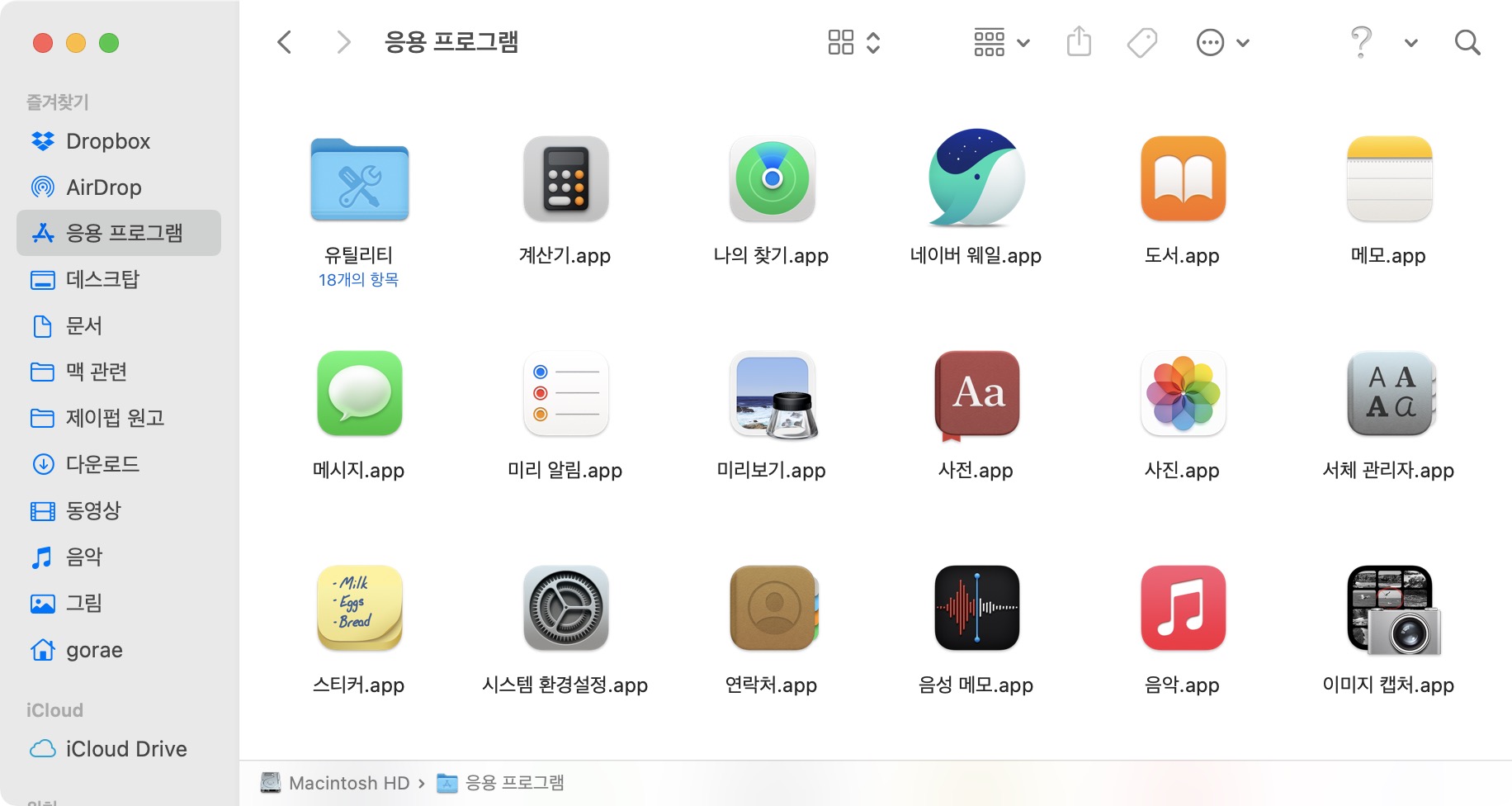The width and height of the screenshot is (1512, 806).
Task: Click the 즐겨찾기 sidebar section header
Action: (58, 102)
